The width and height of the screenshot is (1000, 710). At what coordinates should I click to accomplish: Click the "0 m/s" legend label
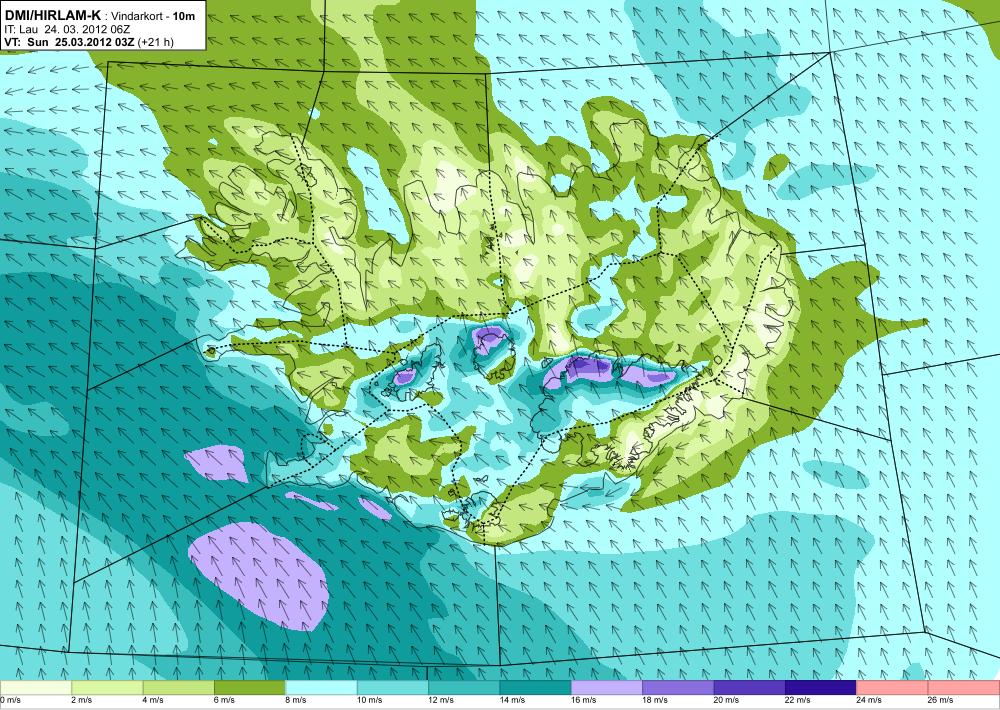click(x=10, y=700)
